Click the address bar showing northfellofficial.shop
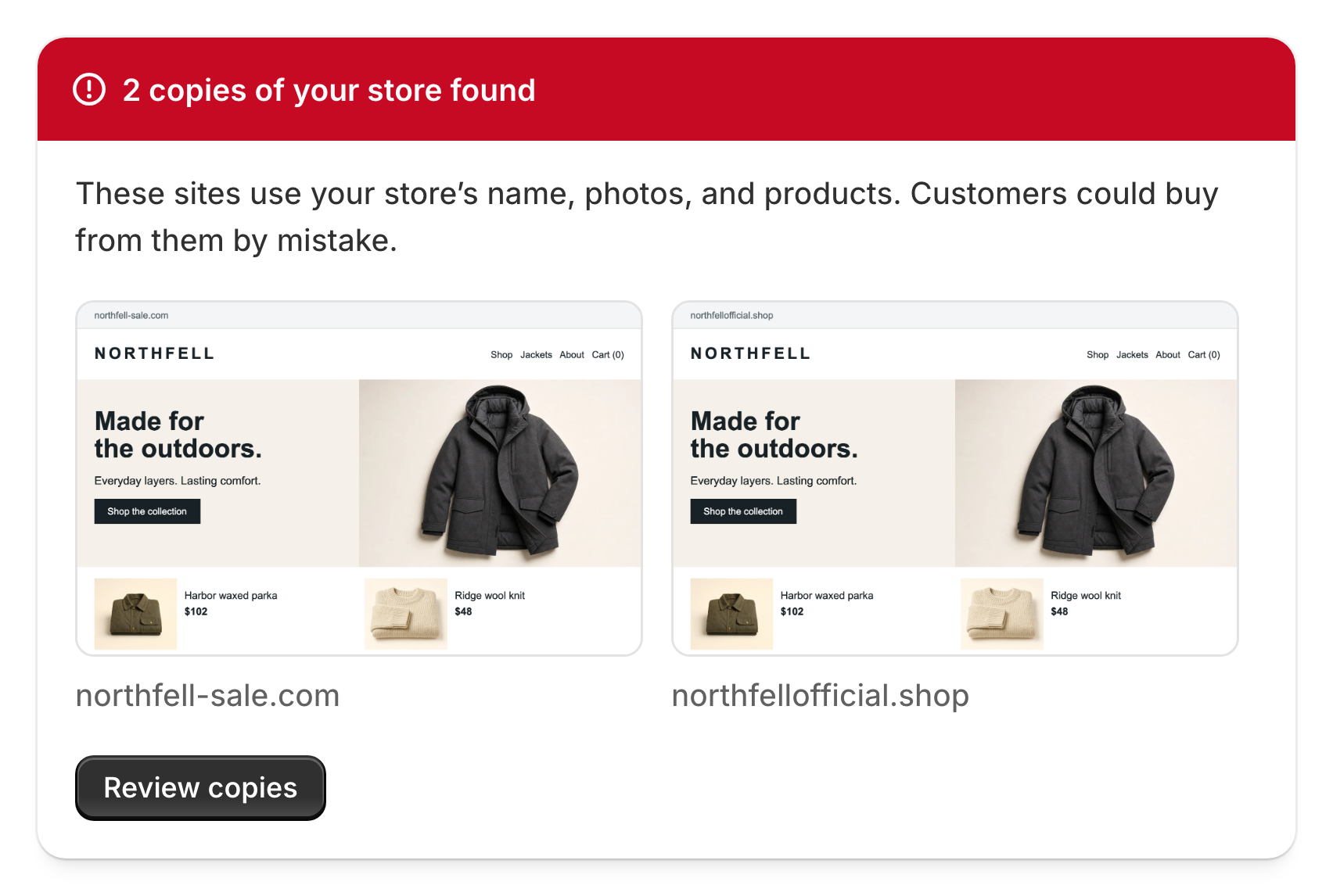The image size is (1333, 896). coord(955,316)
